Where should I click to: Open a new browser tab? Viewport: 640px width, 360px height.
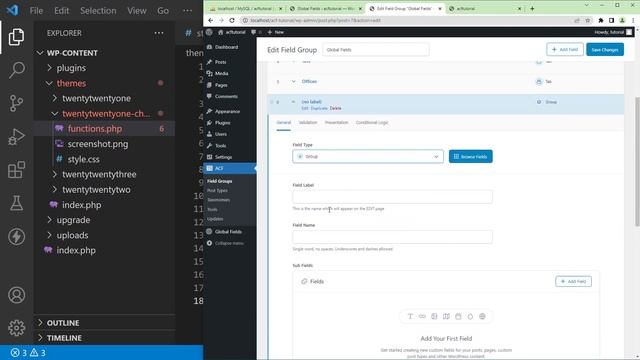[532, 8]
